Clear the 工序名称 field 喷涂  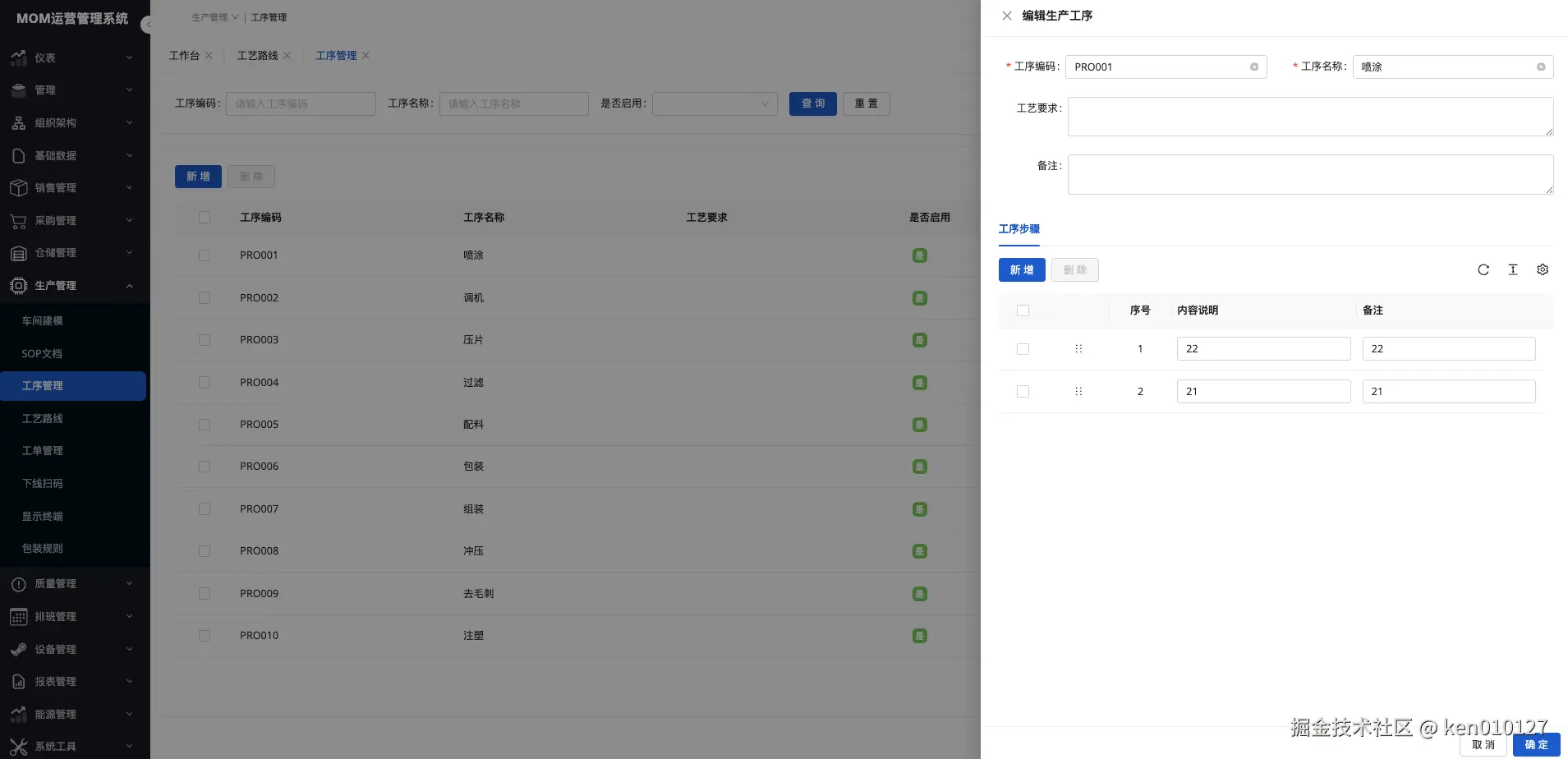(1541, 67)
